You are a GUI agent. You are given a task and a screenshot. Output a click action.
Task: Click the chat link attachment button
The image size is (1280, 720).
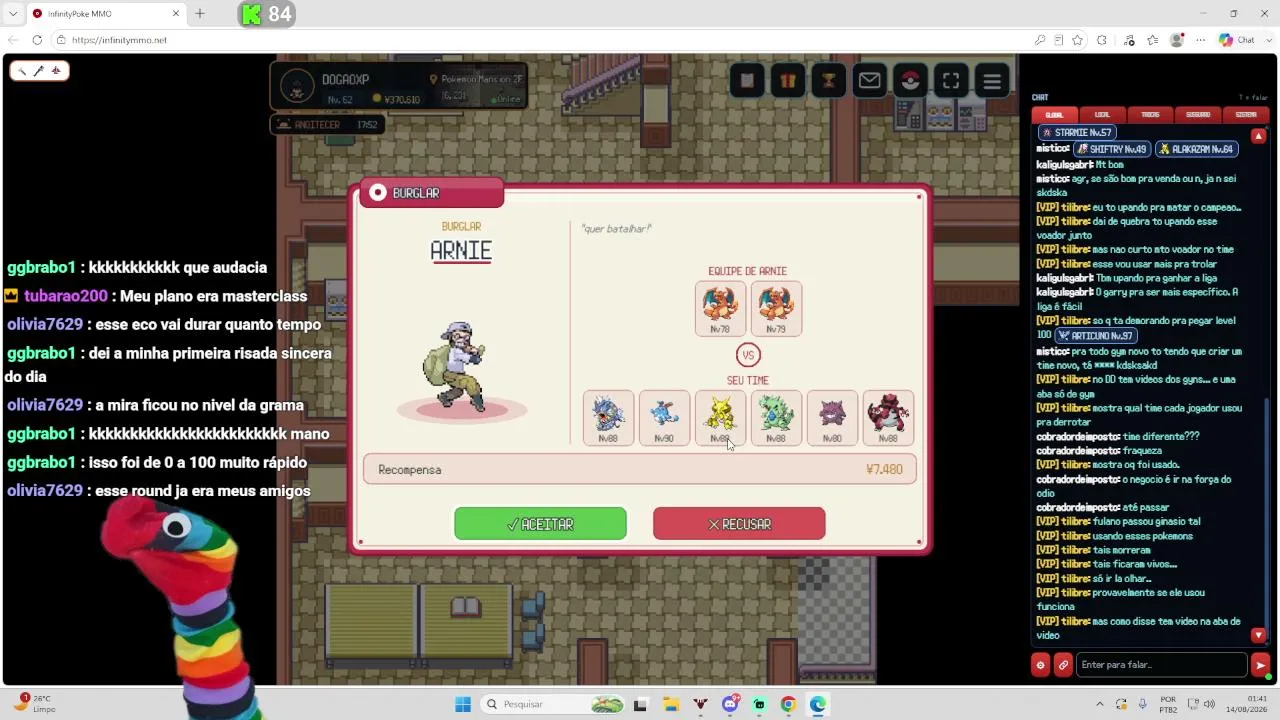pyautogui.click(x=1063, y=665)
